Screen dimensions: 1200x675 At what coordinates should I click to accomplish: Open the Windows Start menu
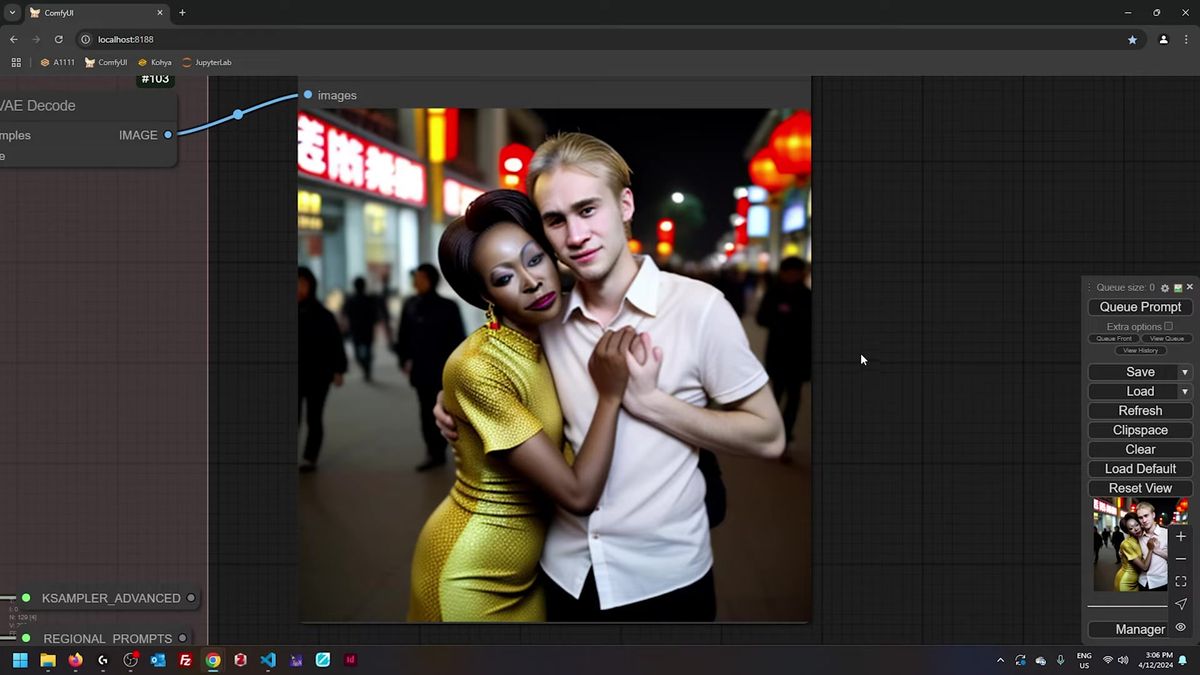[x=20, y=660]
